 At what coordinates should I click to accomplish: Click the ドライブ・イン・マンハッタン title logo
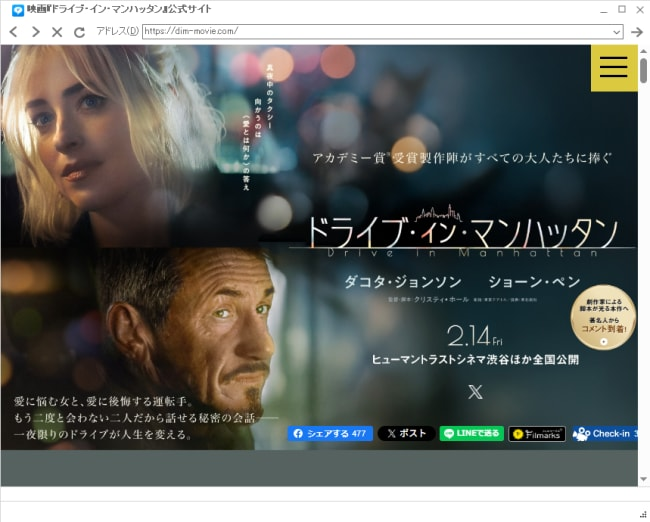pyautogui.click(x=462, y=231)
